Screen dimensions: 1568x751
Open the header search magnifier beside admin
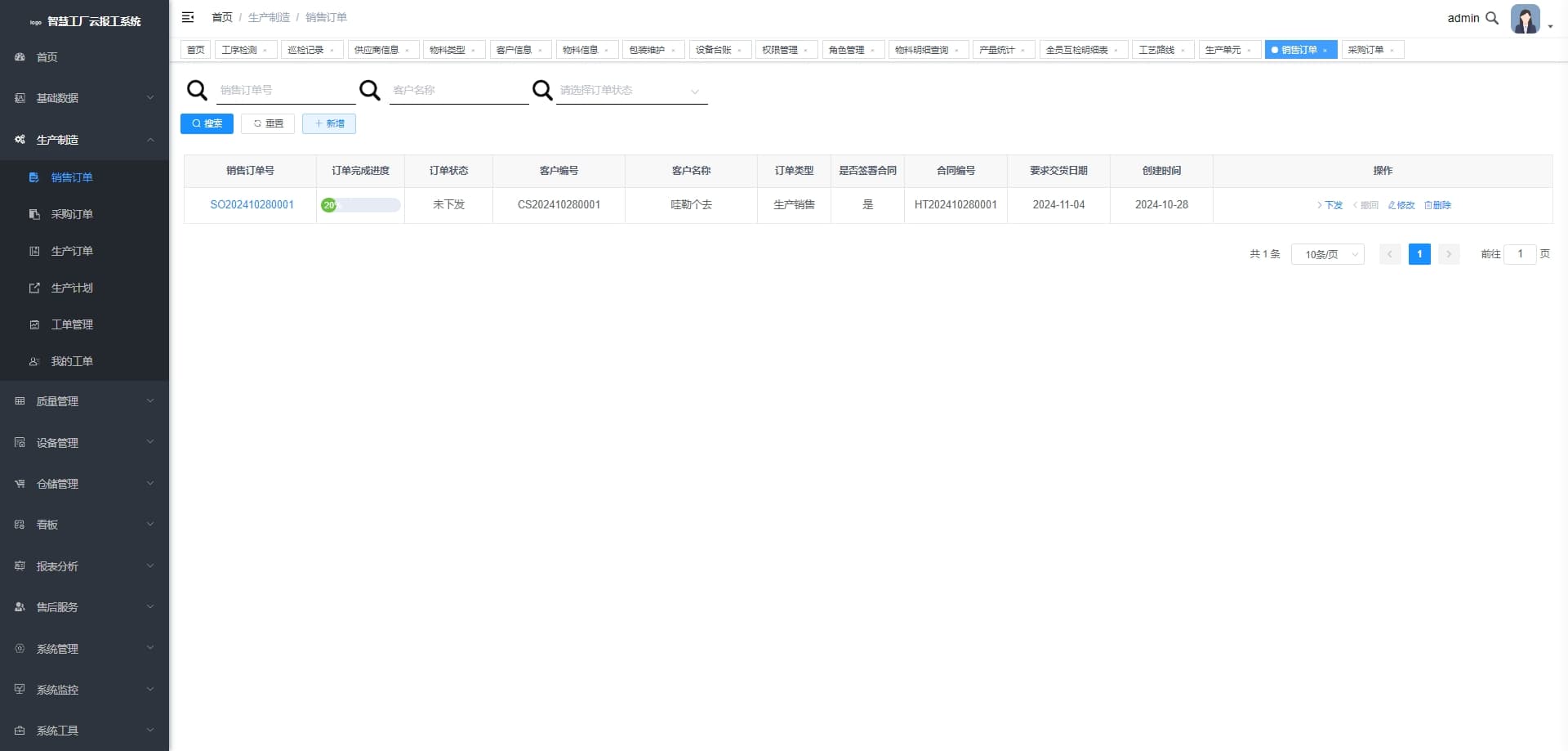click(1492, 18)
